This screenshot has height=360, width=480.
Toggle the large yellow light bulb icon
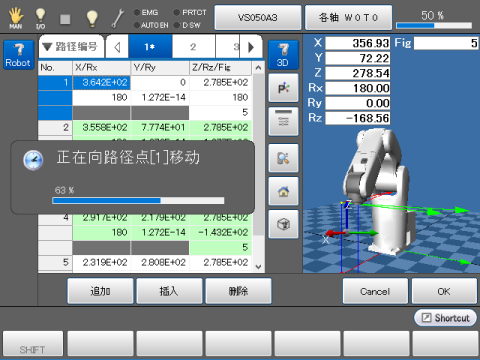(92, 18)
